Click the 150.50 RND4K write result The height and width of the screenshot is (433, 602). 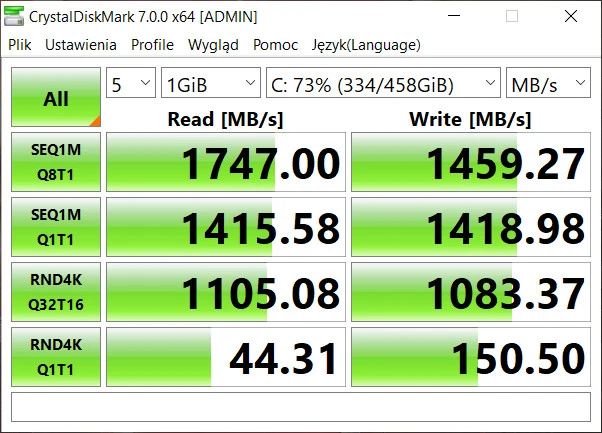pyautogui.click(x=471, y=357)
